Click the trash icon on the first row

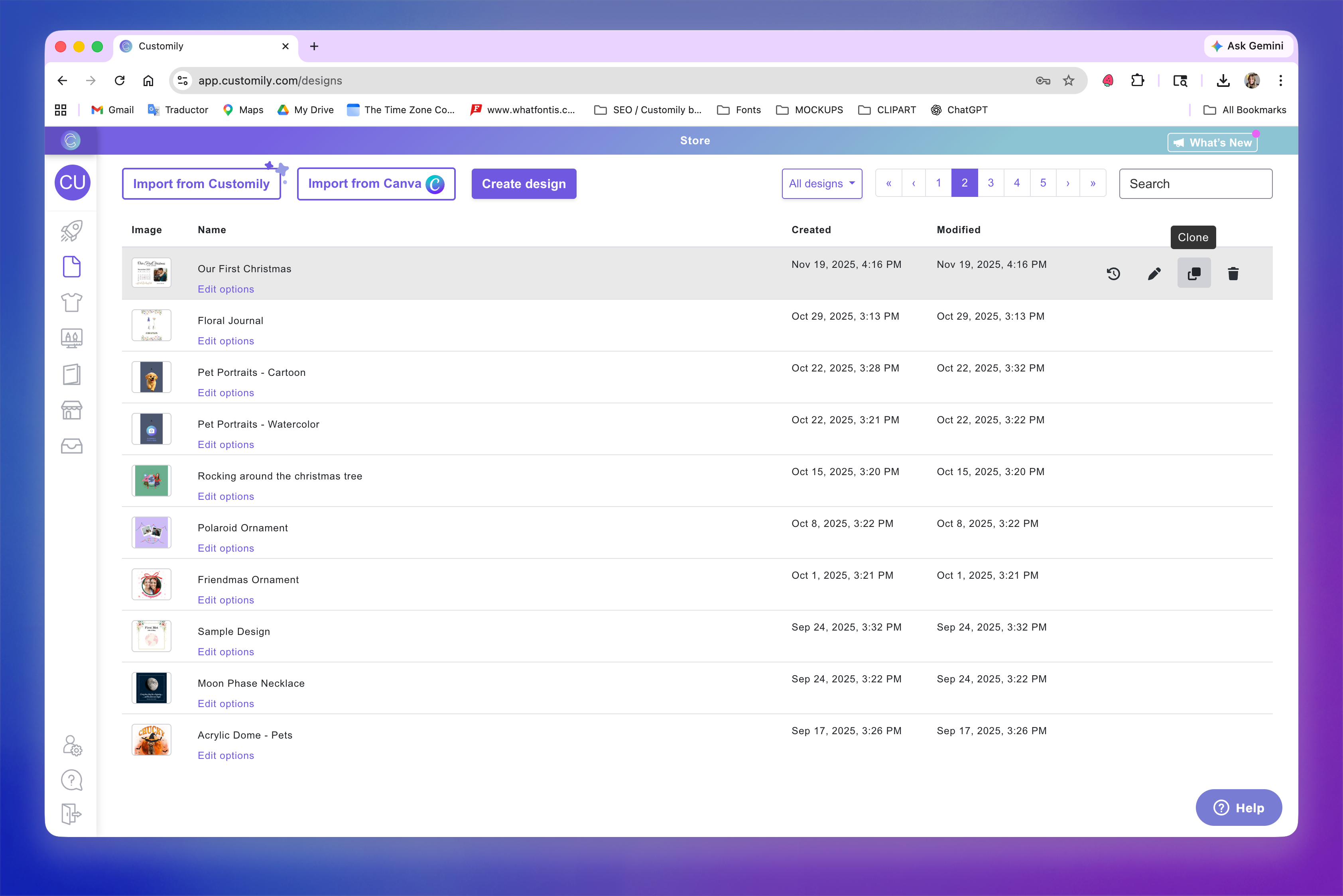[x=1233, y=274]
